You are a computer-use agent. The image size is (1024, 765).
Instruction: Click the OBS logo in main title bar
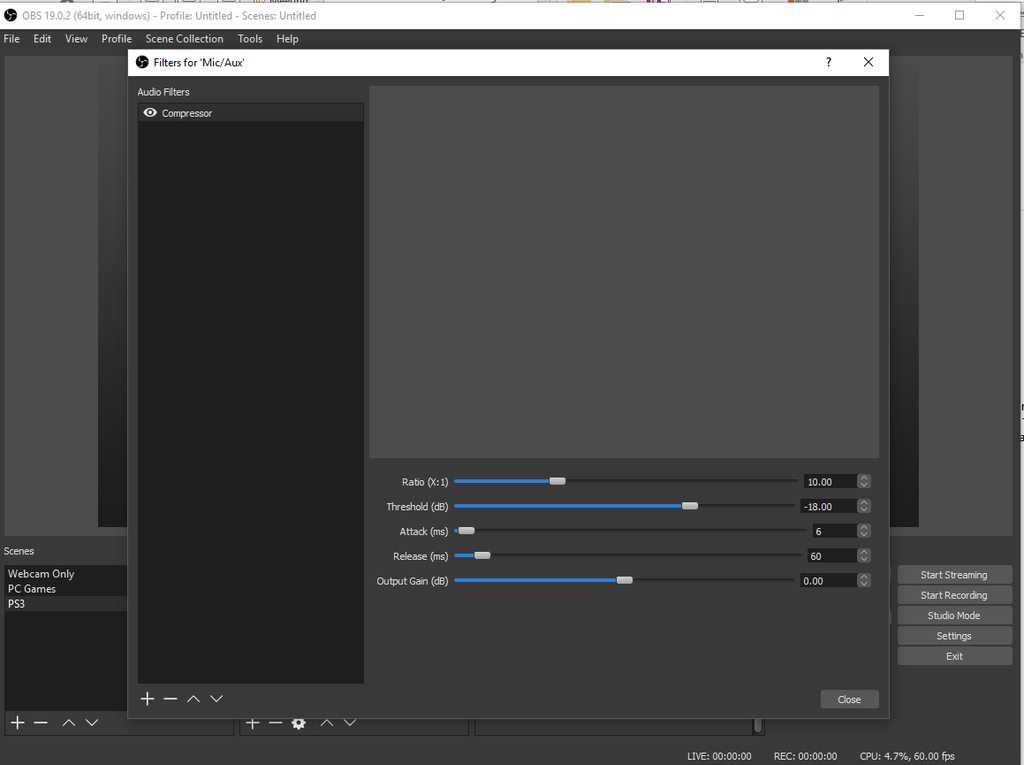[x=10, y=15]
